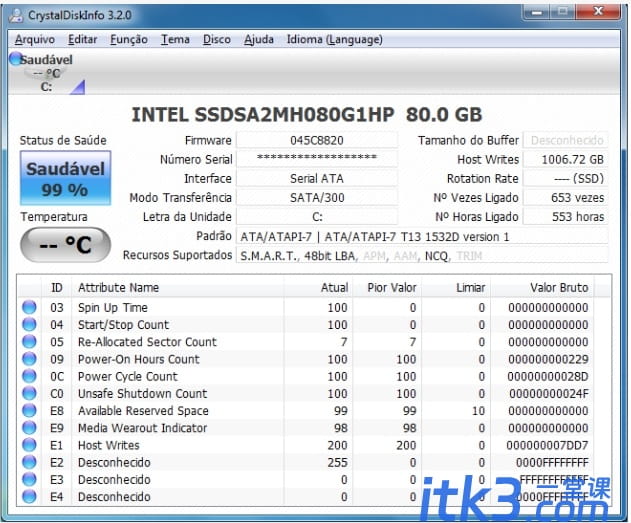The height and width of the screenshot is (523, 631).
Task: Open the Idioma (Language) menu
Action: pyautogui.click(x=334, y=39)
